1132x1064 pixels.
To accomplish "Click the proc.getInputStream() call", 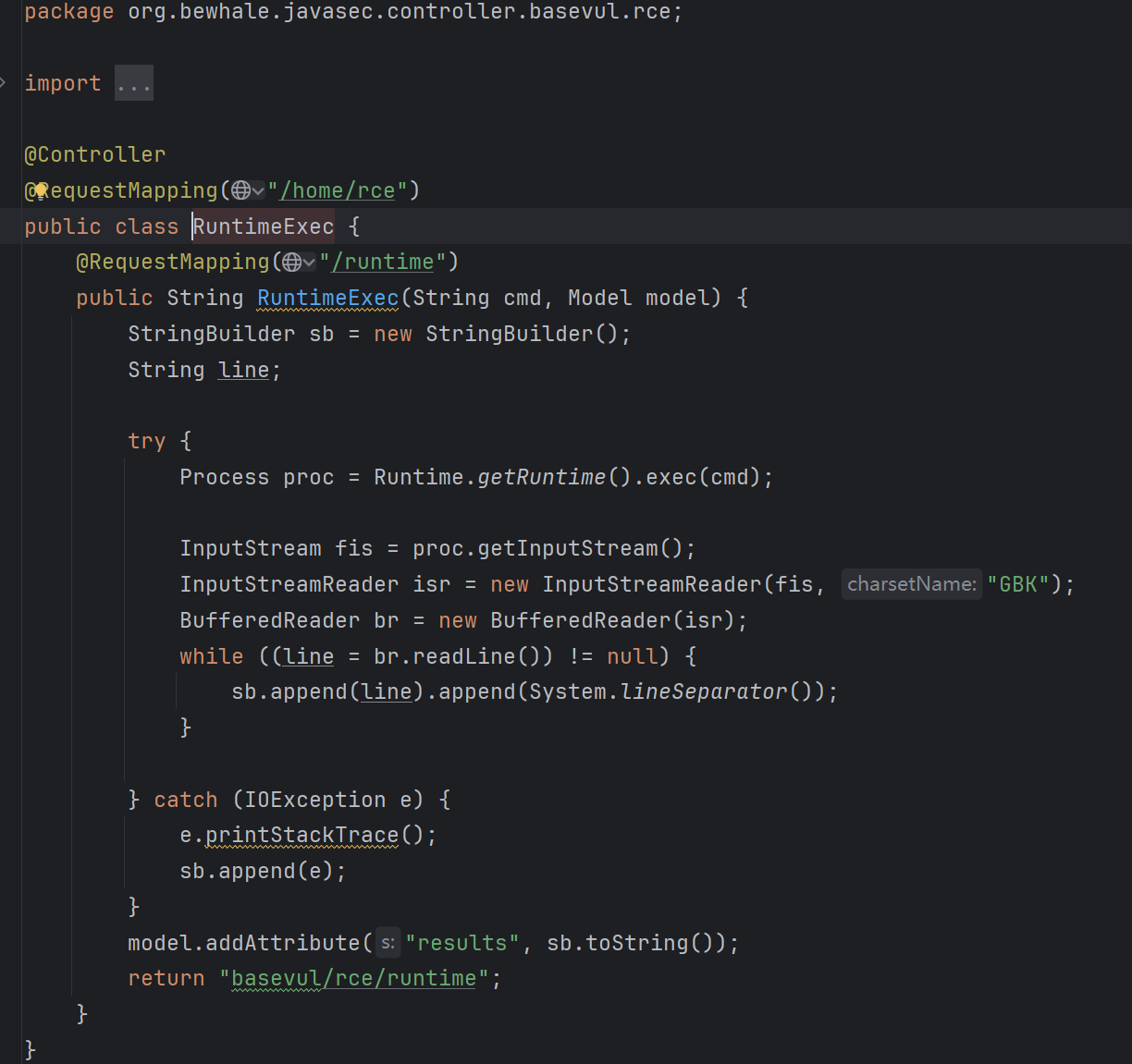I will coord(548,548).
